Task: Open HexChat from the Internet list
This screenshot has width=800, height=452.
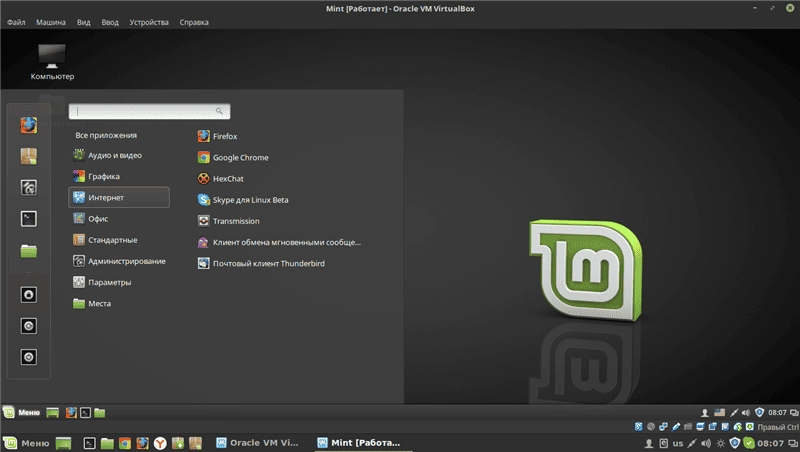Action: pyautogui.click(x=221, y=179)
